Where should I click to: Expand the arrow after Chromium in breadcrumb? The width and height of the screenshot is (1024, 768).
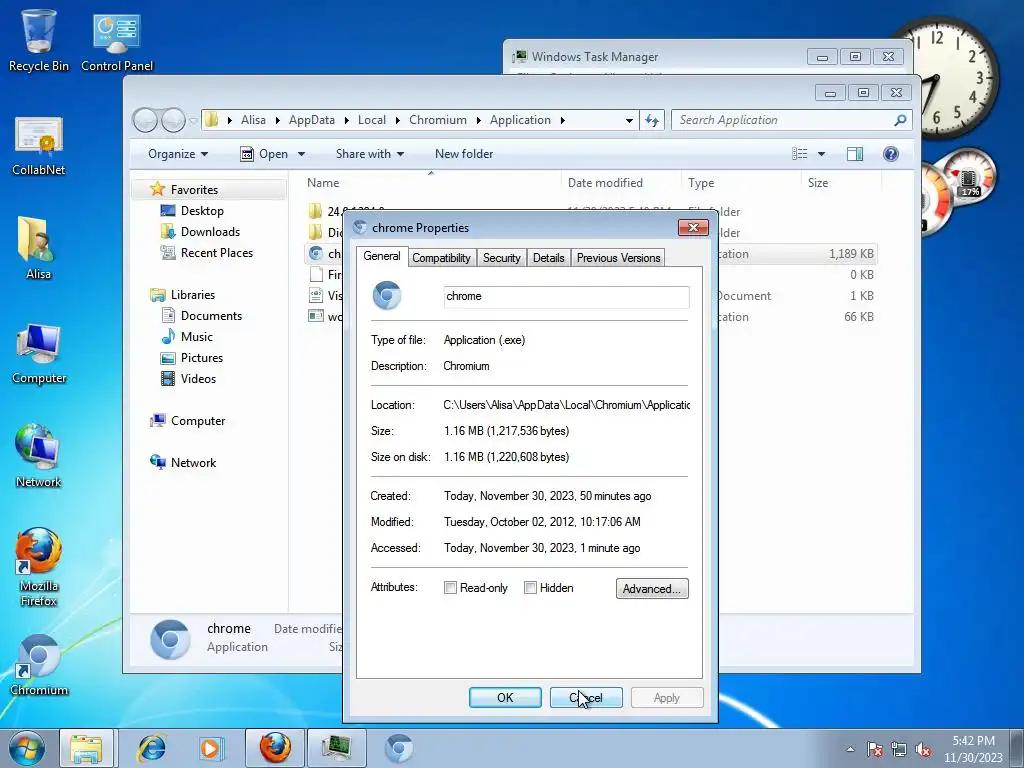[478, 120]
